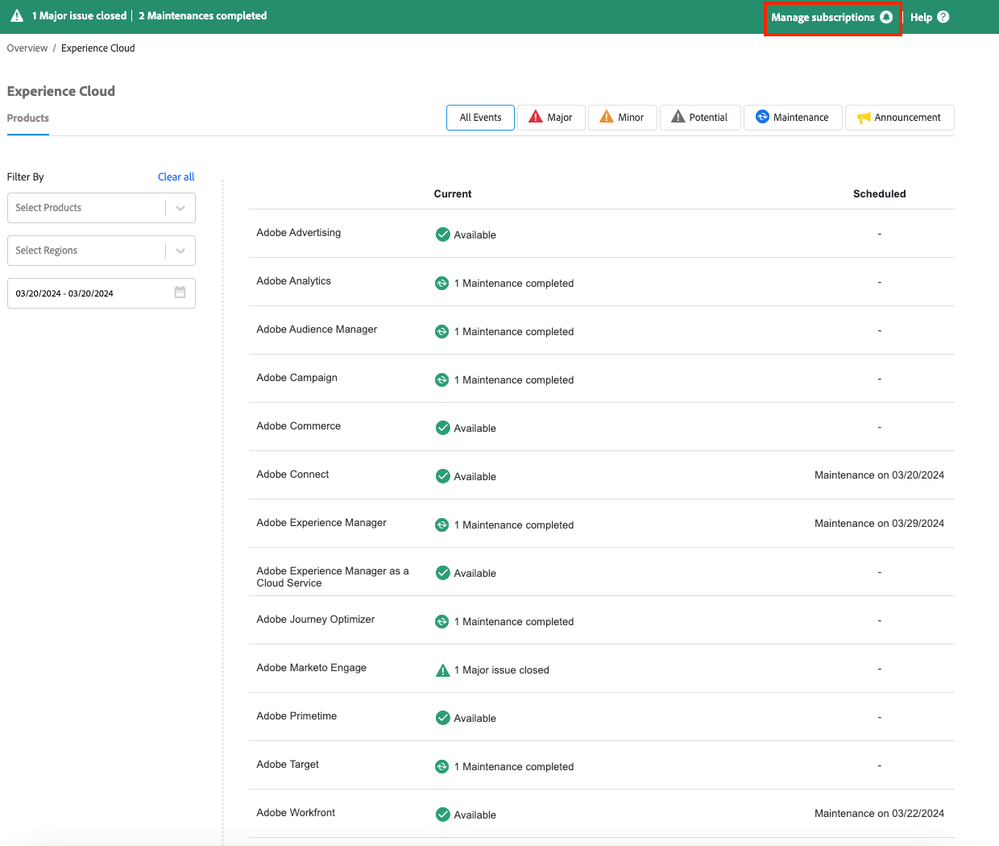This screenshot has height=846, width=999.
Task: Open Manage subscriptions
Action: pos(831,17)
